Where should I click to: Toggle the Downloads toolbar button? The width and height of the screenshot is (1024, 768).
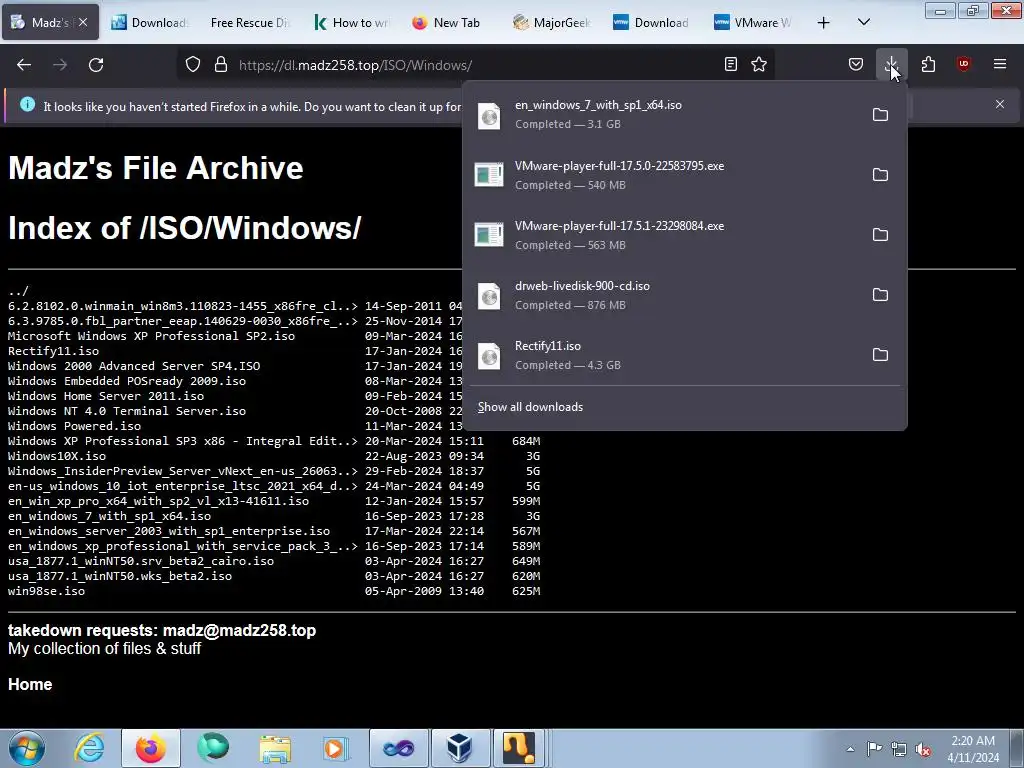coord(891,64)
